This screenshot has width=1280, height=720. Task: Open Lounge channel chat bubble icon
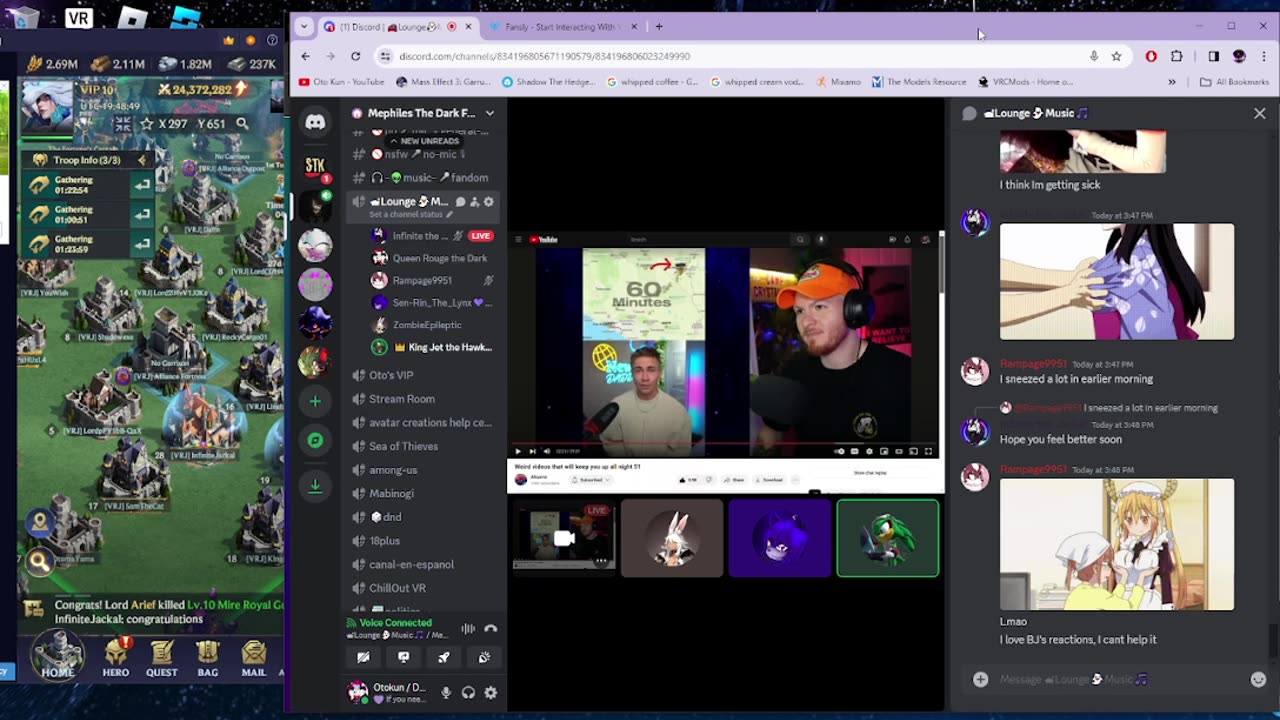pos(460,202)
